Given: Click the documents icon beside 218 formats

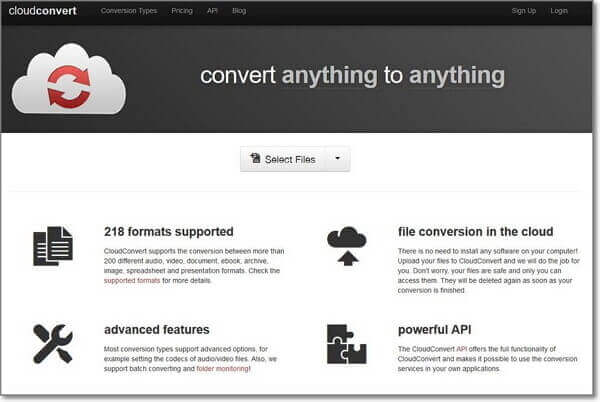Looking at the screenshot, I should (52, 245).
